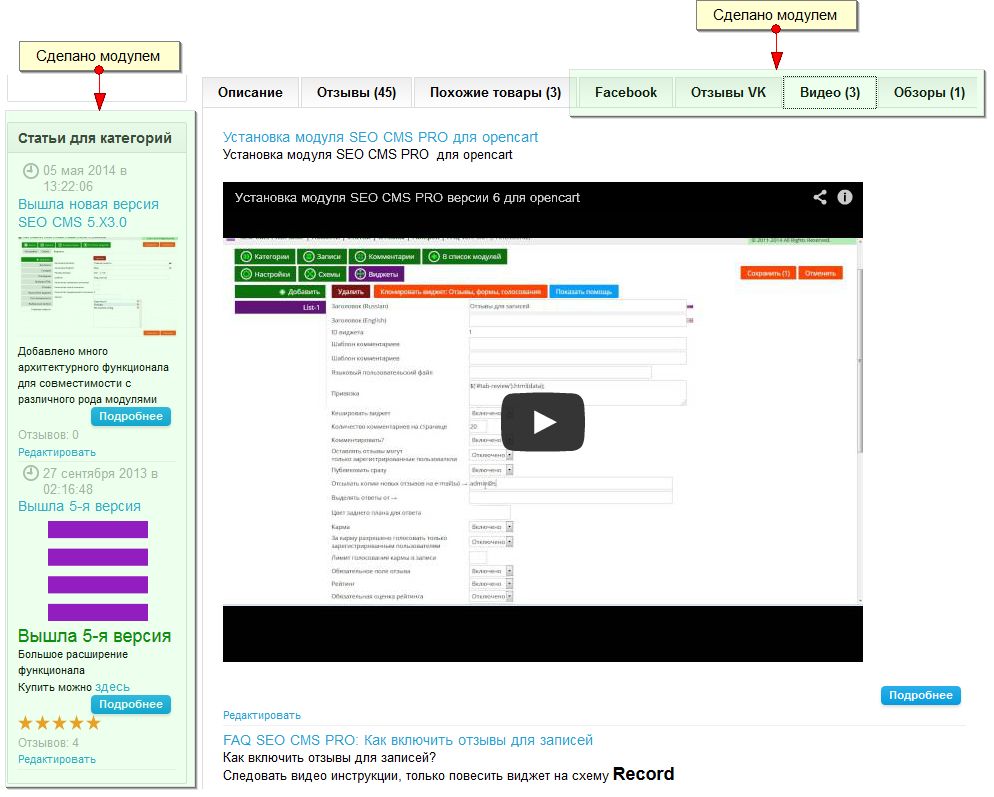
Task: Click Подробнее under Вышла 5-я версия article
Action: click(x=131, y=704)
